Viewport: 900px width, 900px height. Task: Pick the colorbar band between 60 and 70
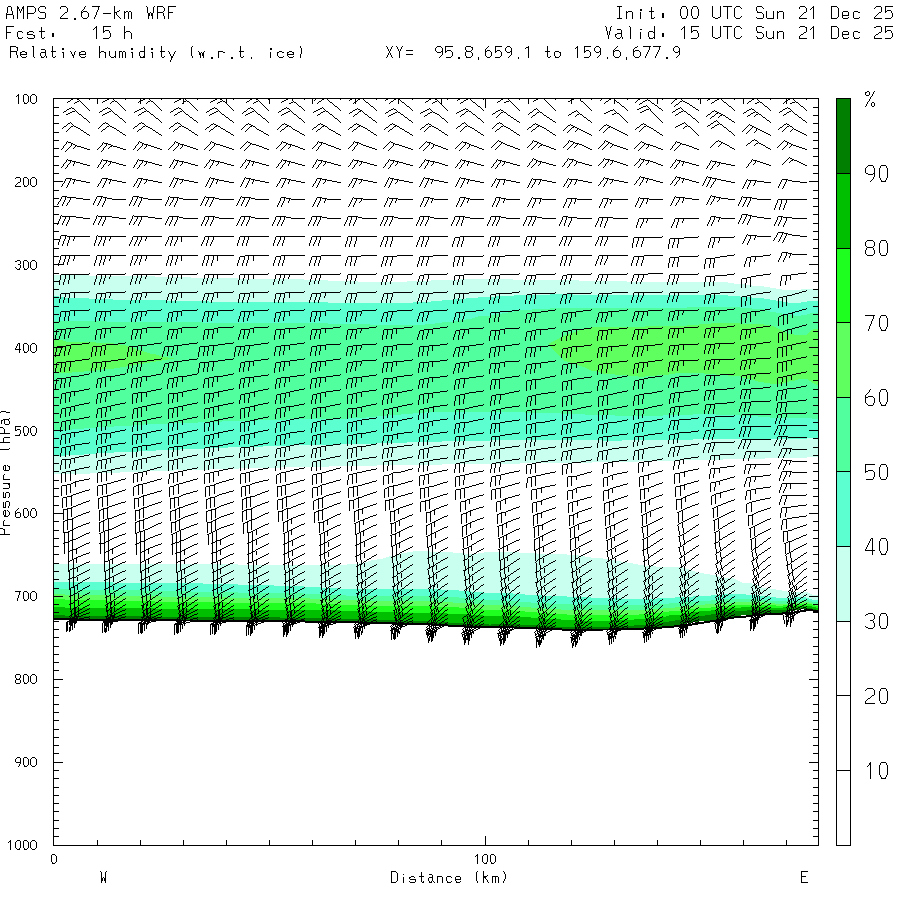tap(843, 360)
